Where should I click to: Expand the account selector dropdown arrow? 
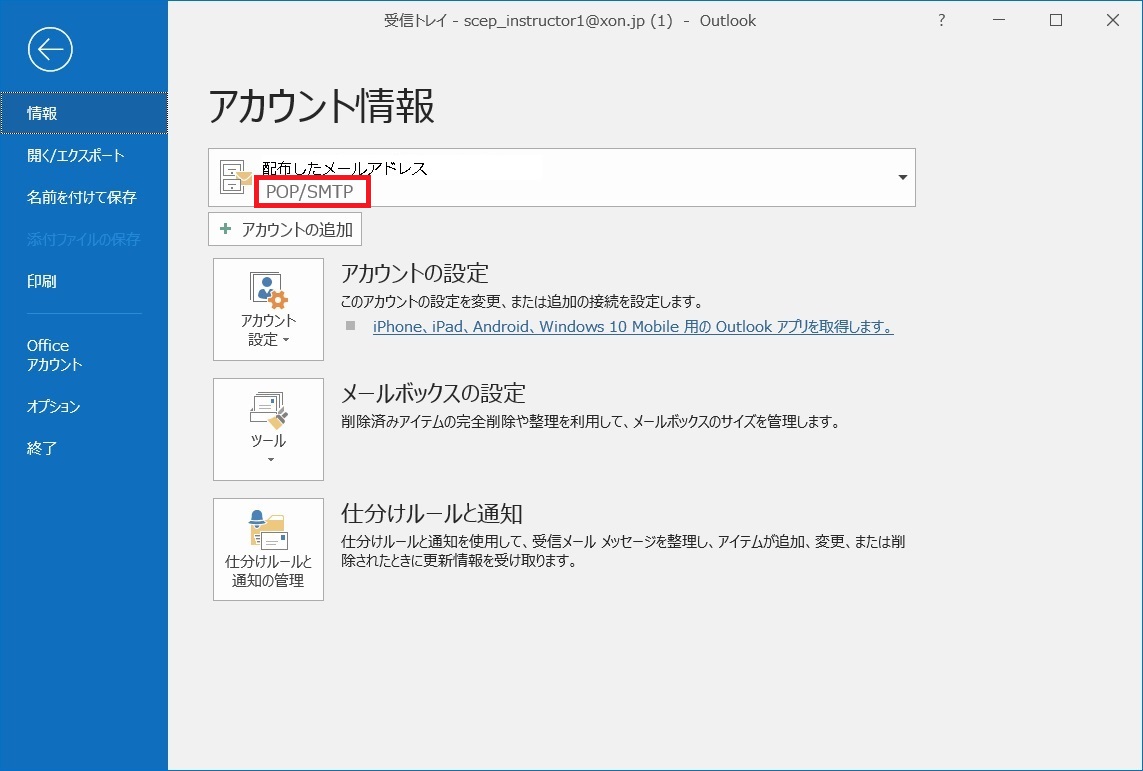902,178
